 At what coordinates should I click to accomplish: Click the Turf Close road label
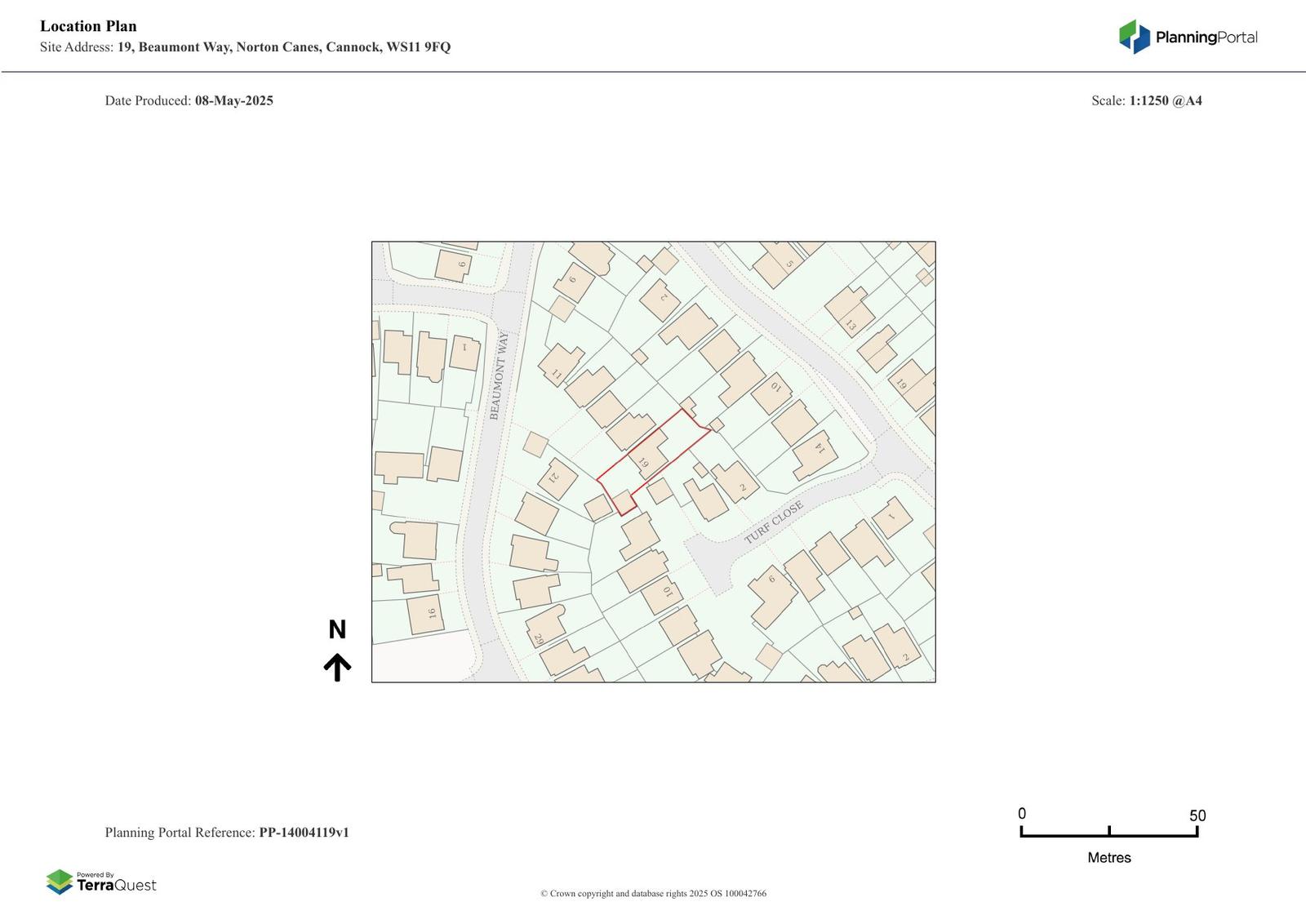774,522
